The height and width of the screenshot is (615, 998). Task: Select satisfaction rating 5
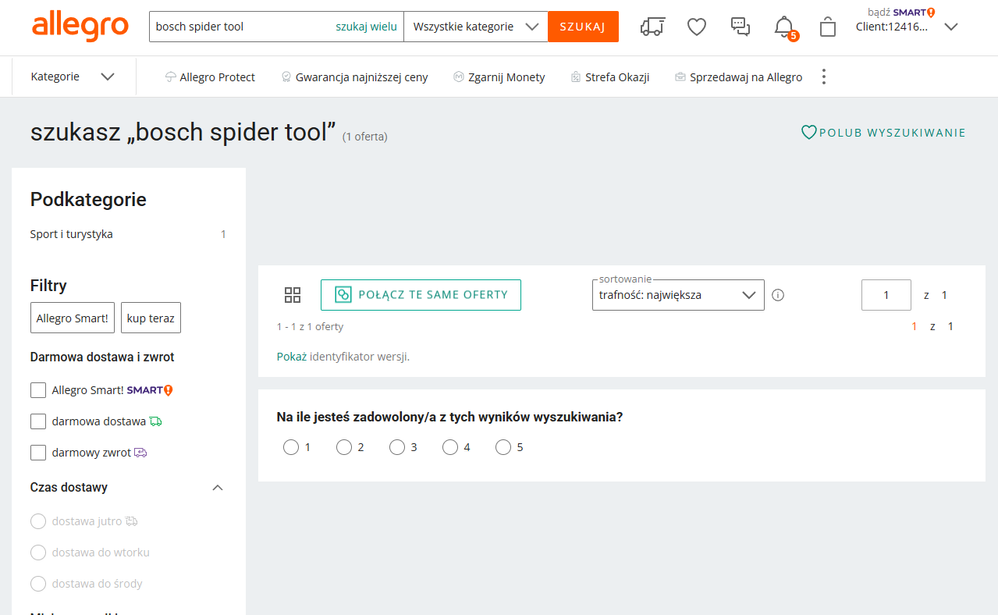coord(503,447)
